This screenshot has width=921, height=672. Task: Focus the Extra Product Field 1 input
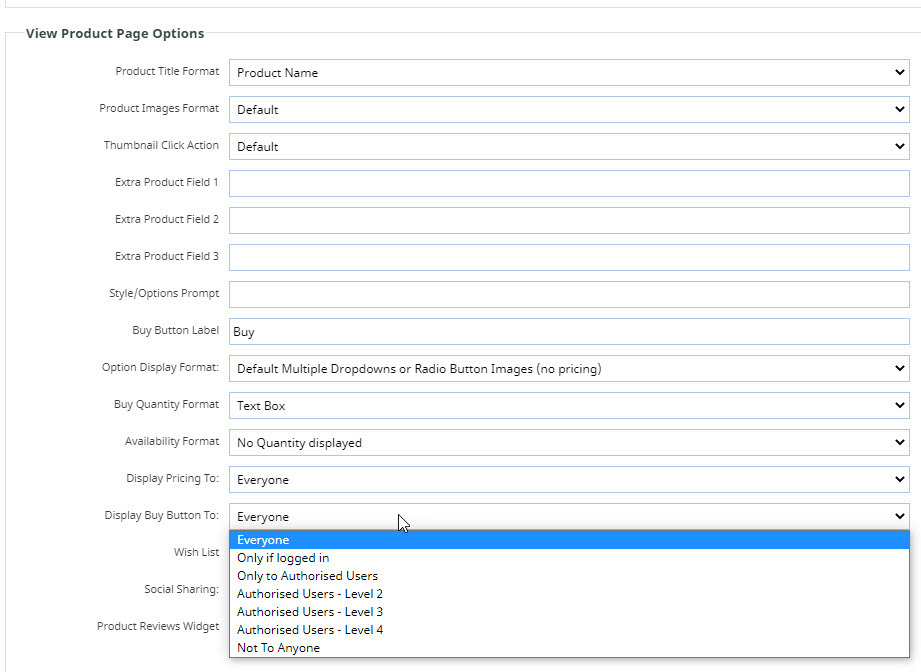click(x=569, y=183)
